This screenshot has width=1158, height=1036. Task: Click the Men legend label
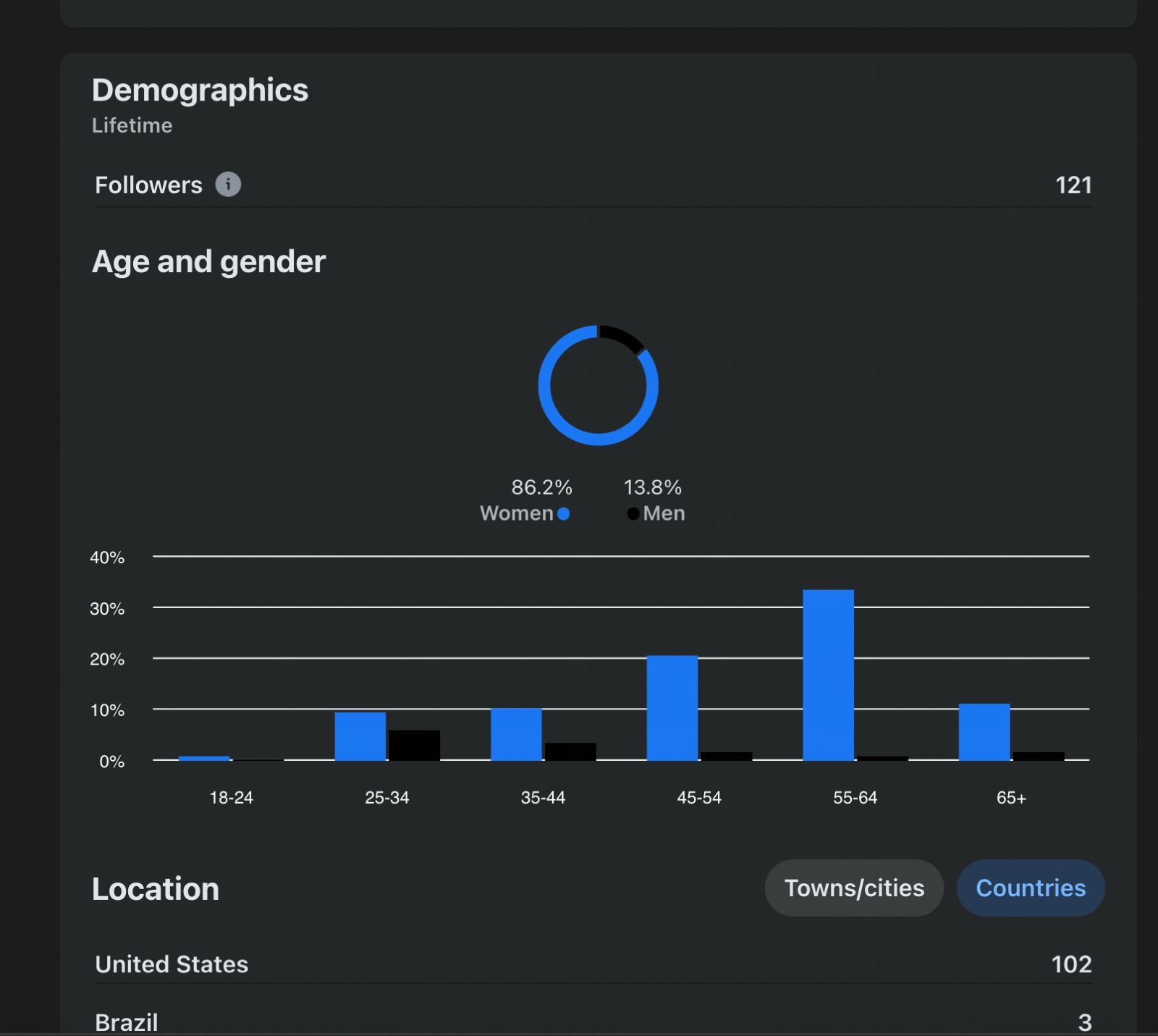click(664, 513)
